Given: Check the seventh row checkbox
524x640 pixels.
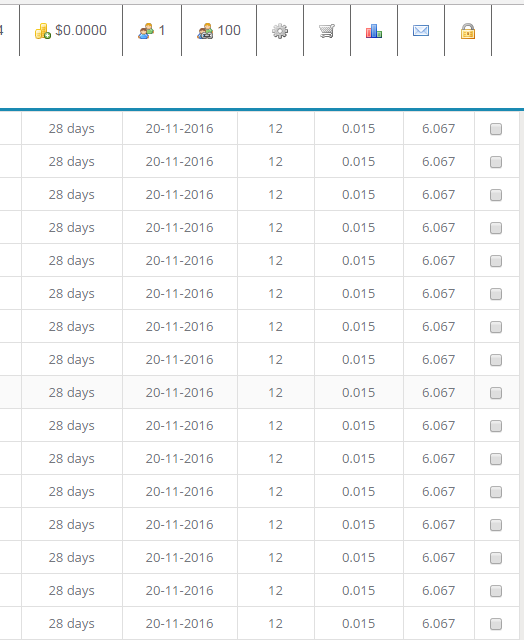Looking at the screenshot, I should pos(496,327).
